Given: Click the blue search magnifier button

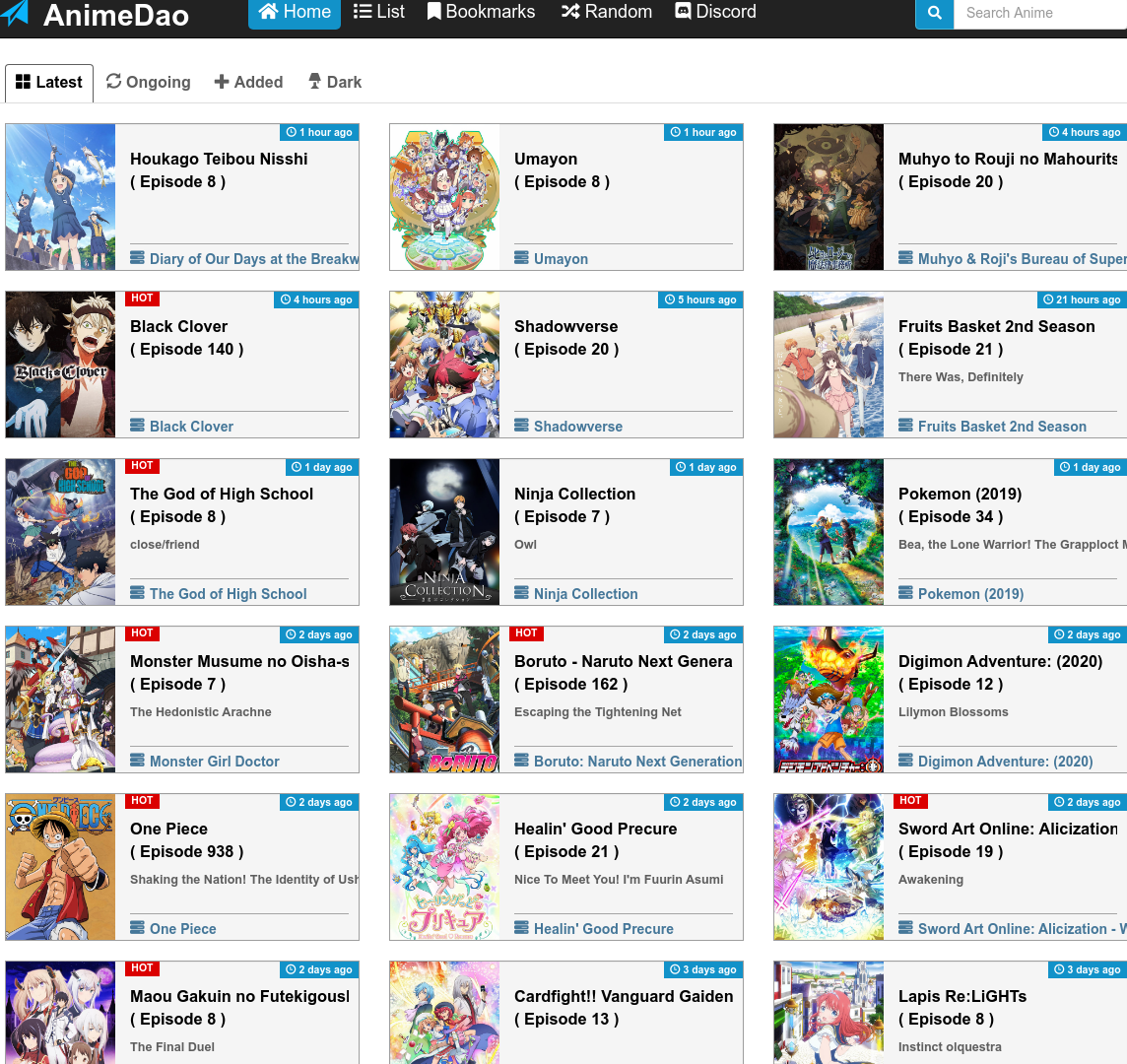Looking at the screenshot, I should pyautogui.click(x=934, y=13).
